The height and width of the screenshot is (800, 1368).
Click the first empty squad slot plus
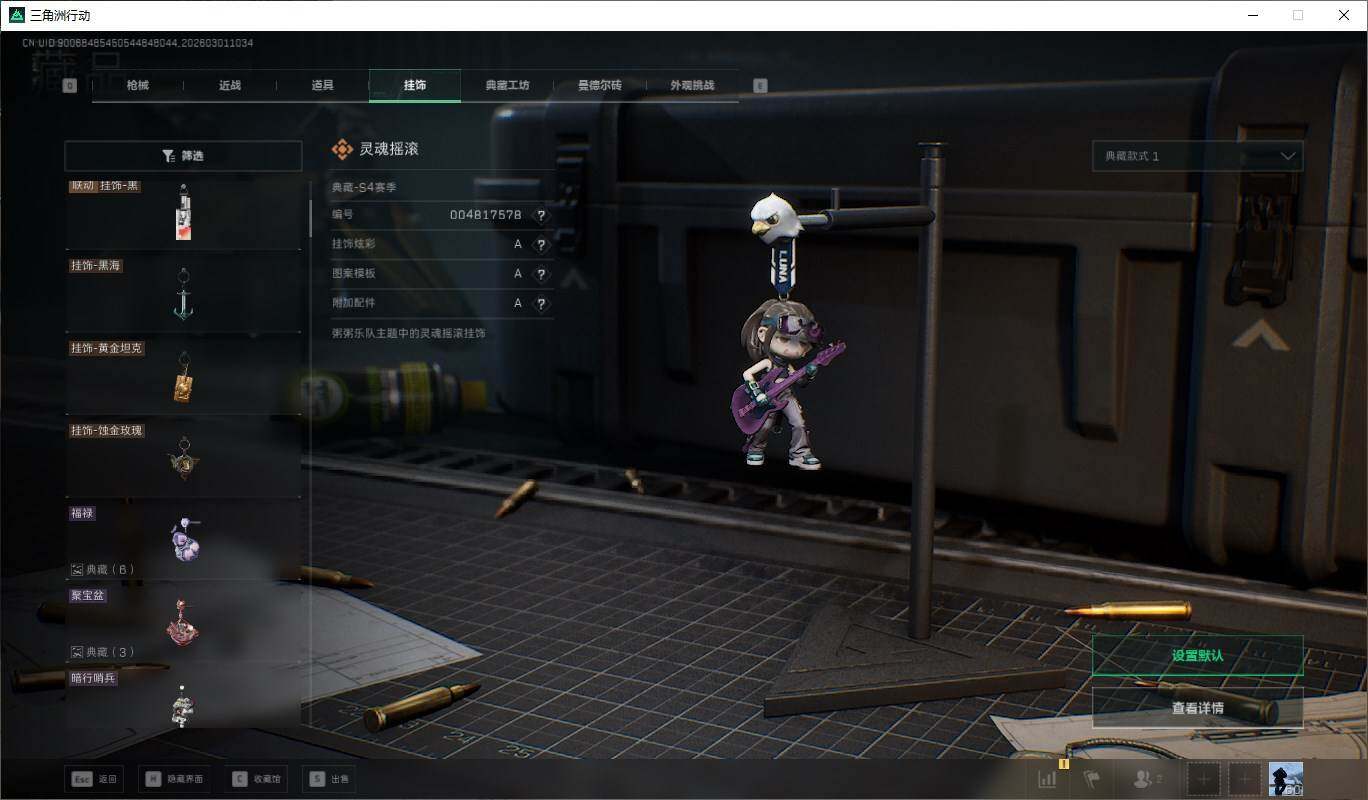pos(1204,779)
